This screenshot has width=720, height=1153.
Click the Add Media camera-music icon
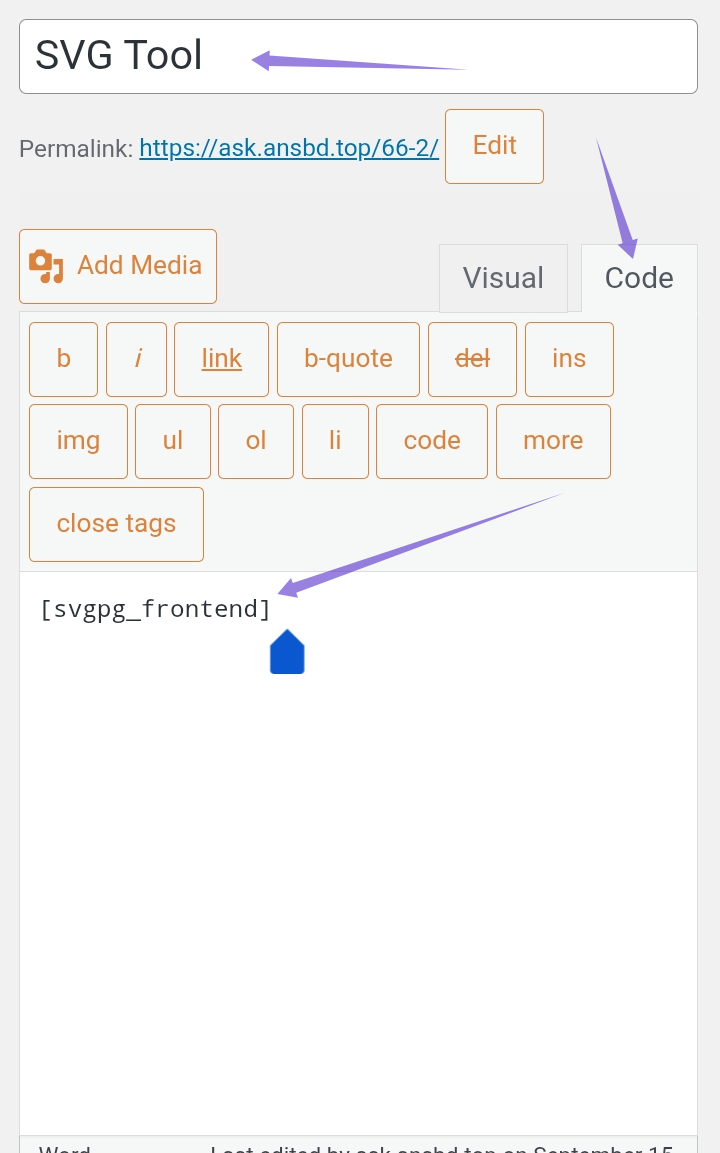click(x=46, y=266)
